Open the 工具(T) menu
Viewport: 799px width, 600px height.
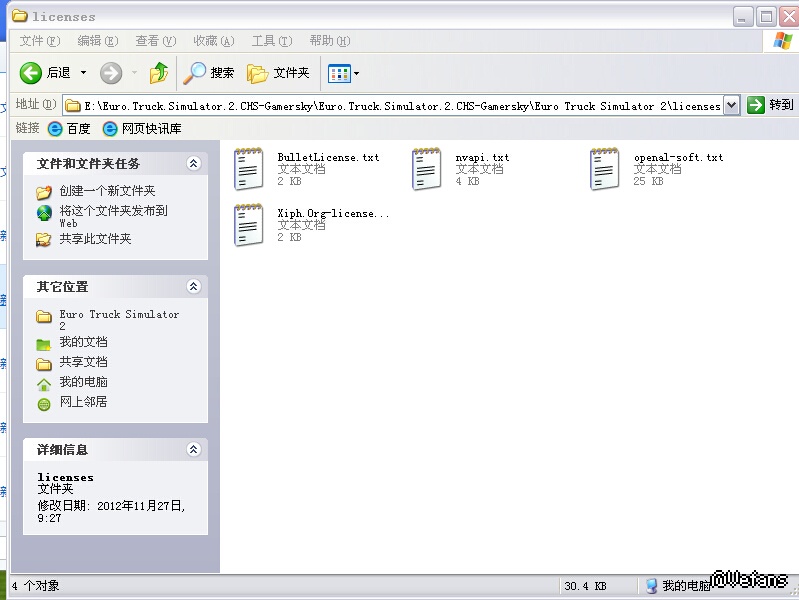pos(271,41)
